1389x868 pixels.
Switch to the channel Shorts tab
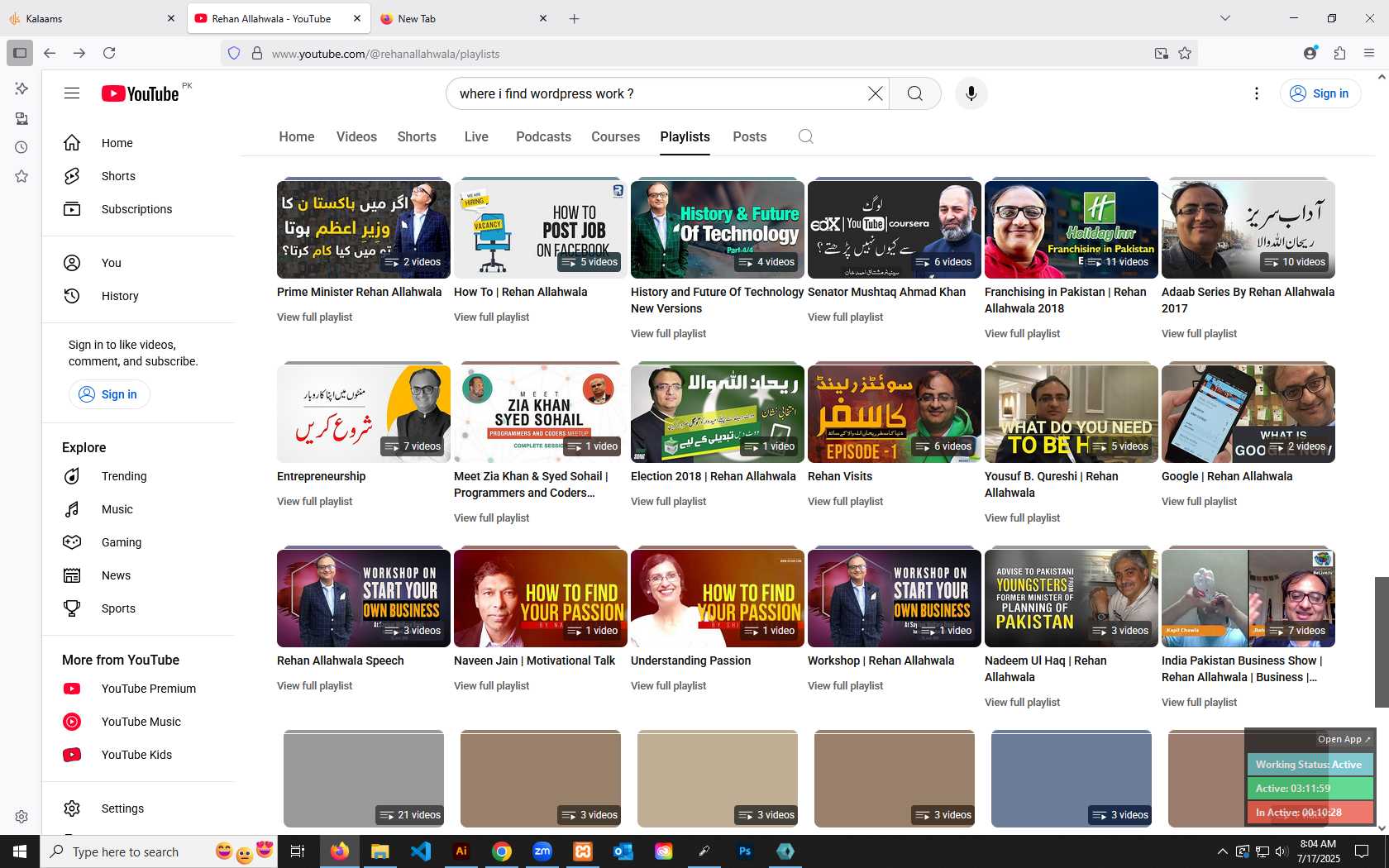[417, 136]
